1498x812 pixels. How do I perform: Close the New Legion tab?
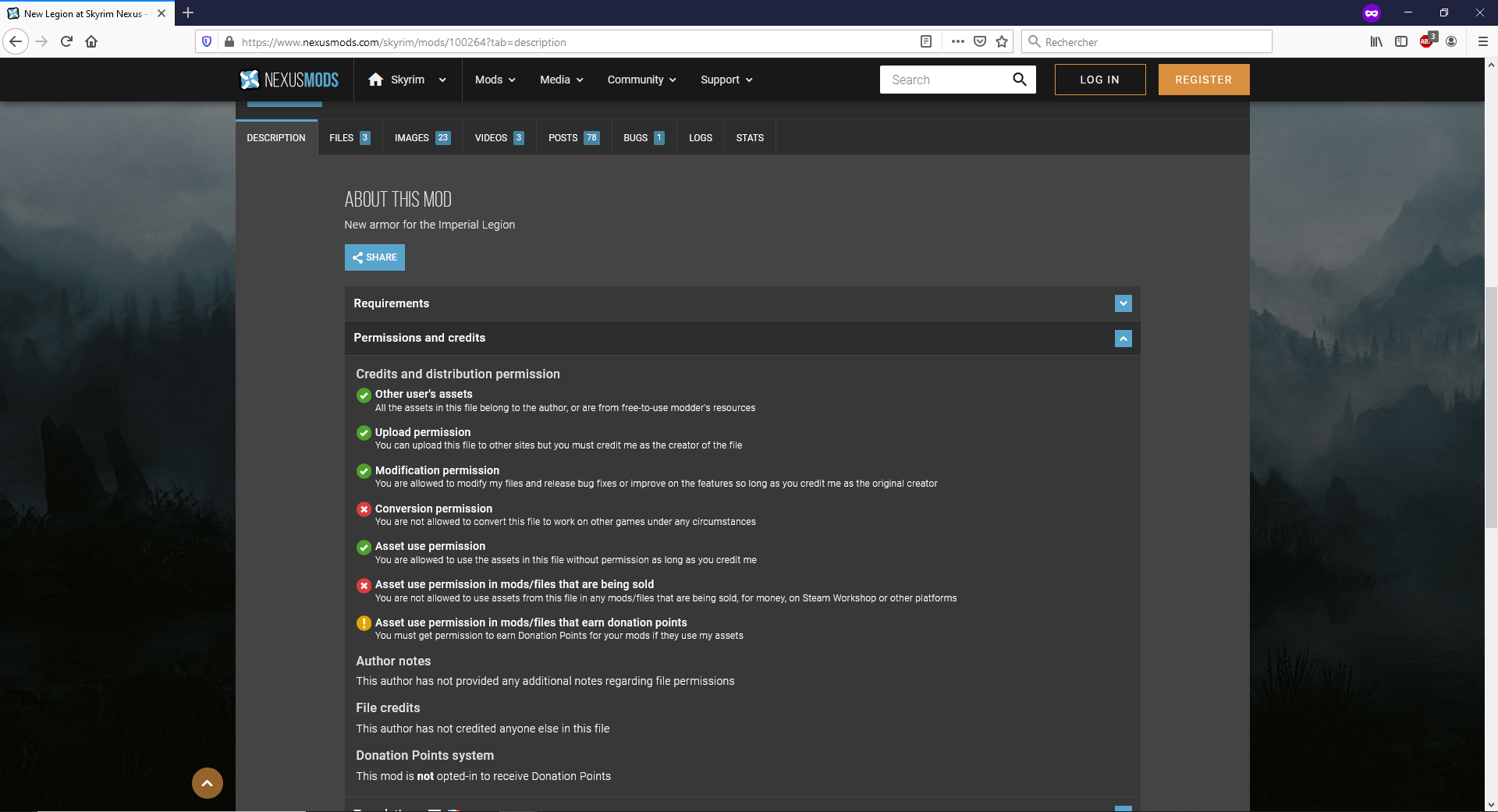(x=162, y=13)
